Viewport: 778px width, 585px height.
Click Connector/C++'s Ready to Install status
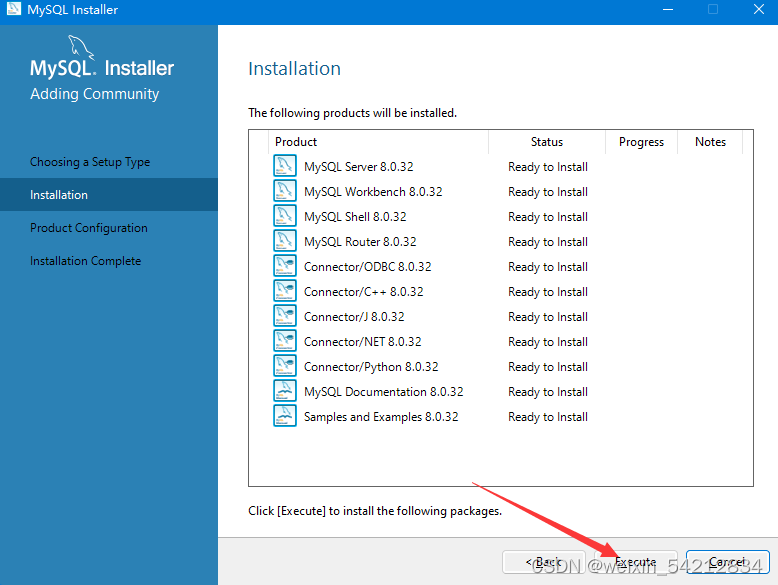[x=548, y=292]
